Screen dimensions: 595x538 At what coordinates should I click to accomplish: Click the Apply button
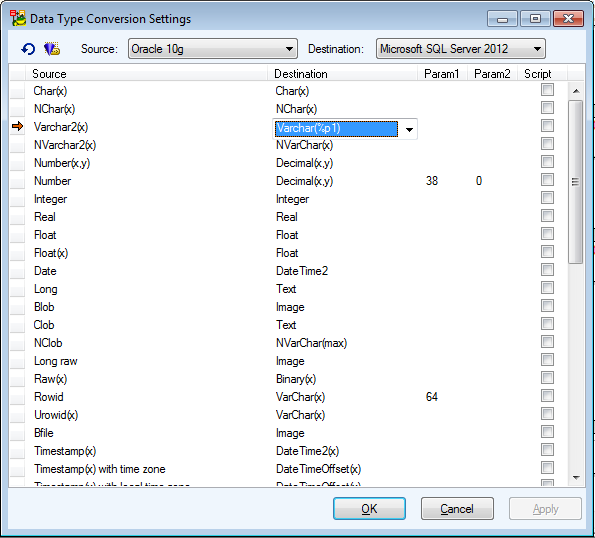545,508
